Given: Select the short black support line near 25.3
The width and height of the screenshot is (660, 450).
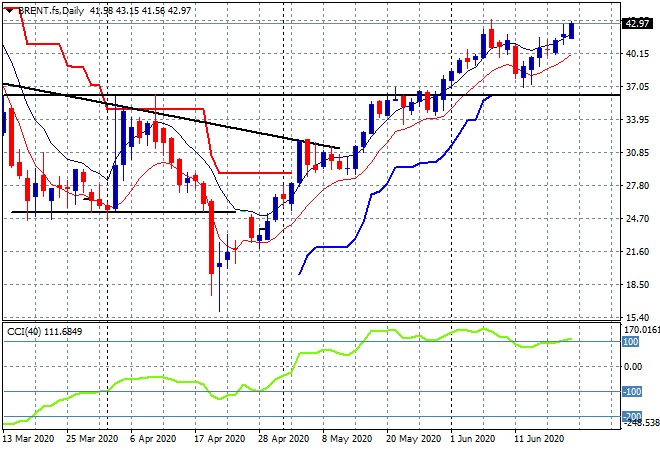Looking at the screenshot, I should [123, 212].
